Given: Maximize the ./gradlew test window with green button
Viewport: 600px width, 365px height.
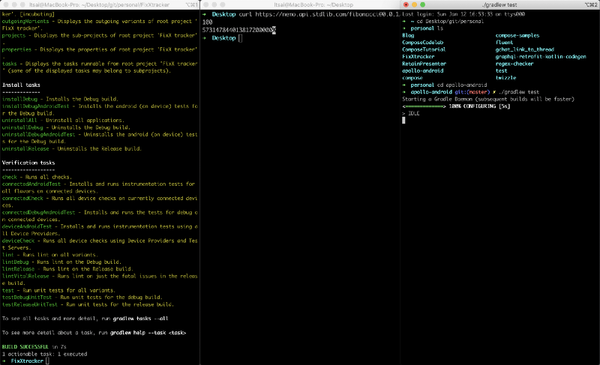Looking at the screenshot, I should tap(422, 5).
